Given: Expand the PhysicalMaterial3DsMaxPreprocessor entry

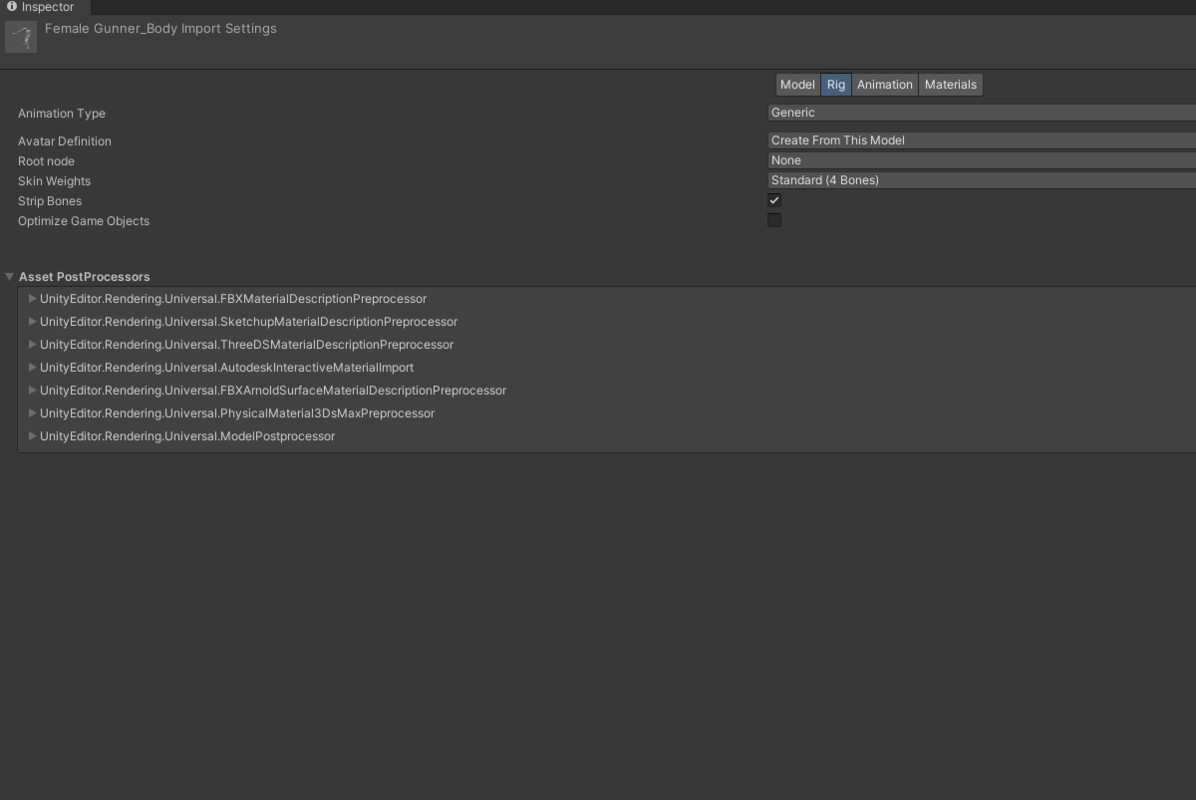Looking at the screenshot, I should pos(33,414).
